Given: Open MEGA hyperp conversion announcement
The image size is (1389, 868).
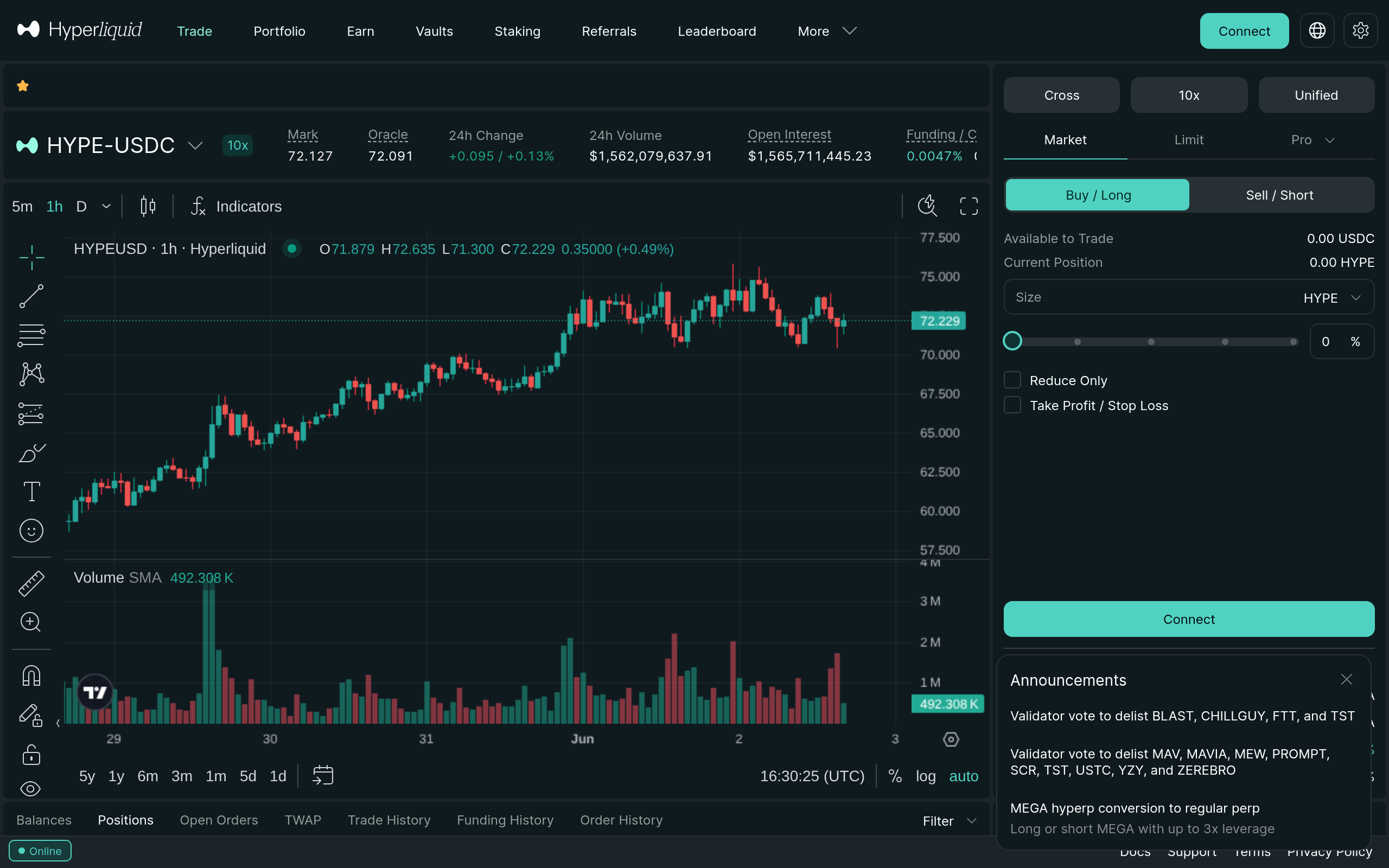Looking at the screenshot, I should tap(1142, 818).
